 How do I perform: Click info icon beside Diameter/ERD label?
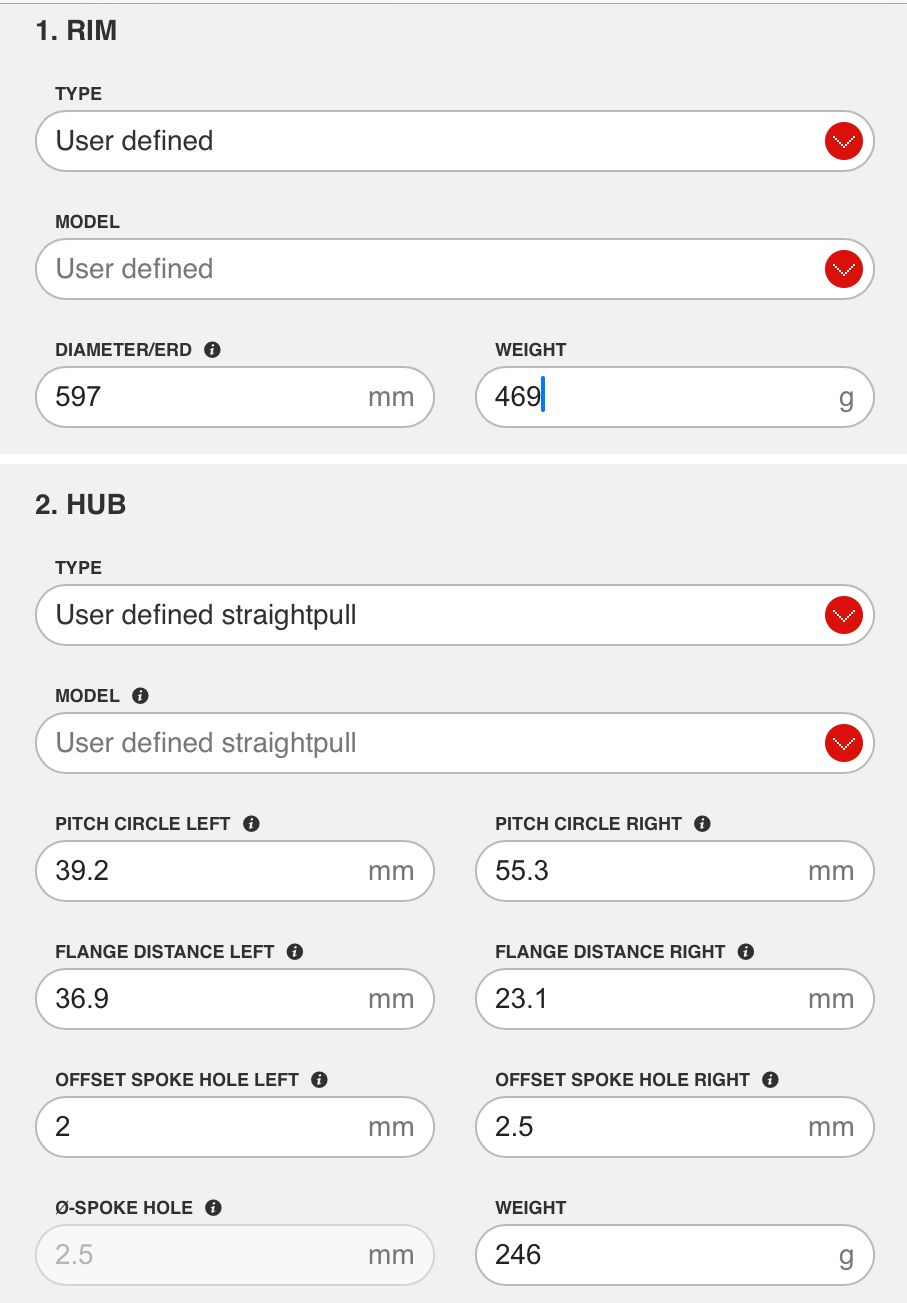212,350
